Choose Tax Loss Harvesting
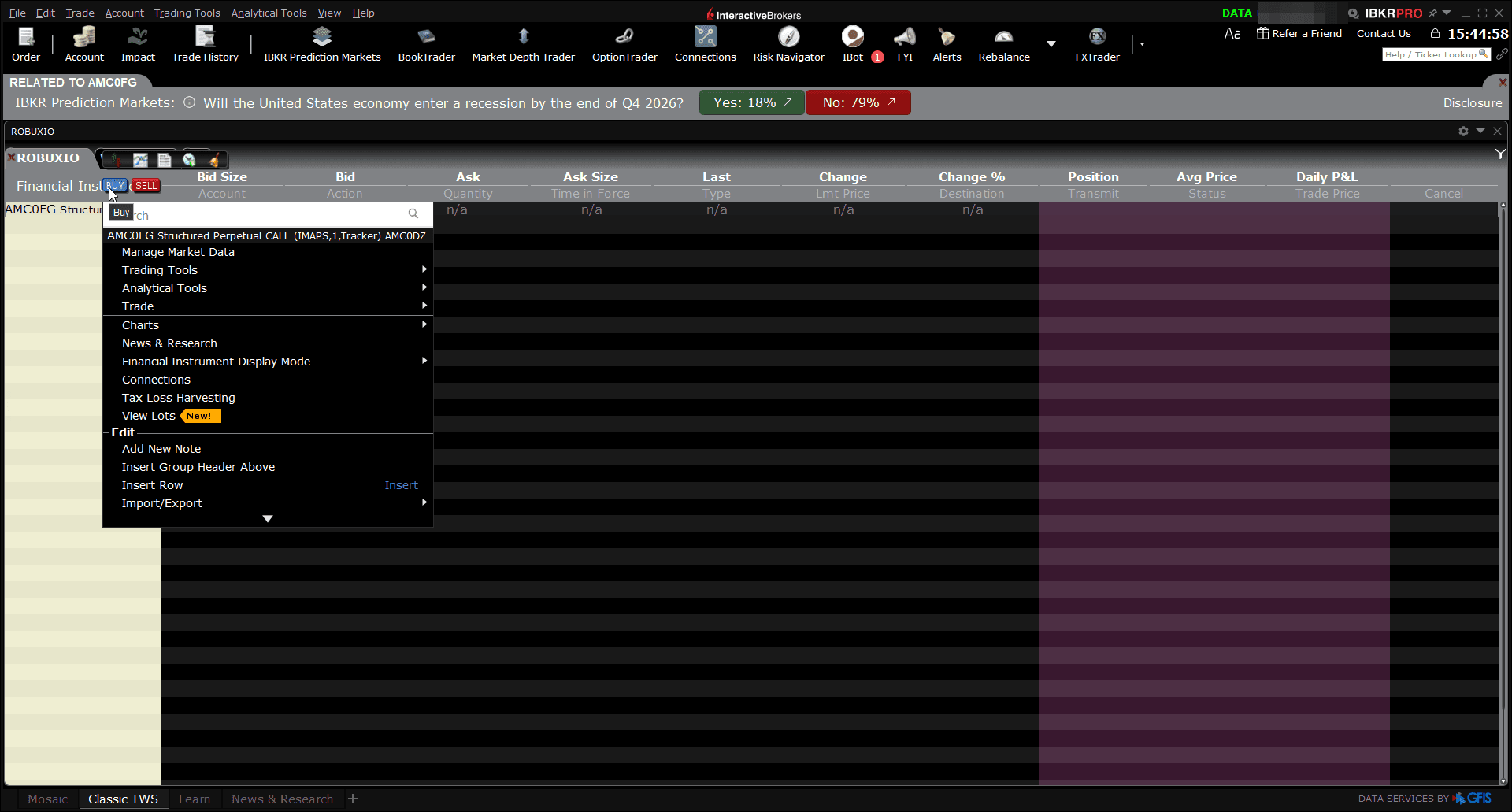1512x812 pixels. point(268,398)
